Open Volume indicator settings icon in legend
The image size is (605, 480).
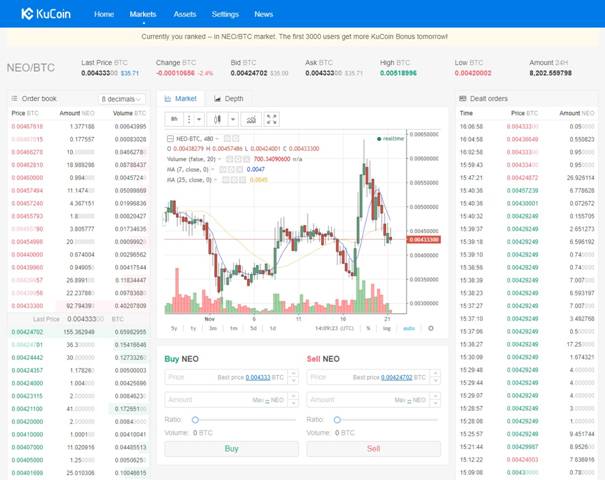[238, 159]
